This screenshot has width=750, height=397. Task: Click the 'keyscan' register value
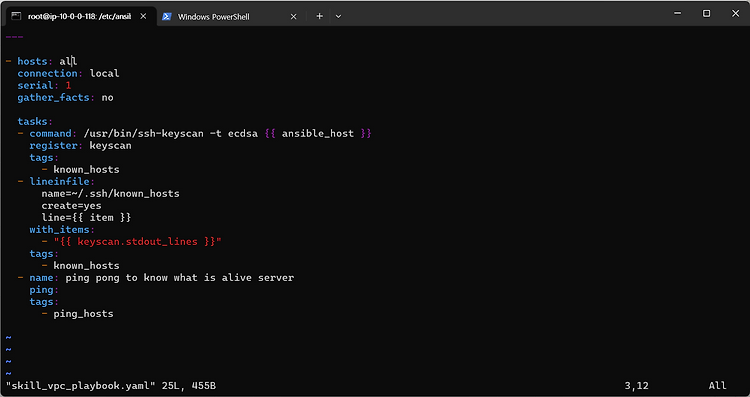[110, 145]
